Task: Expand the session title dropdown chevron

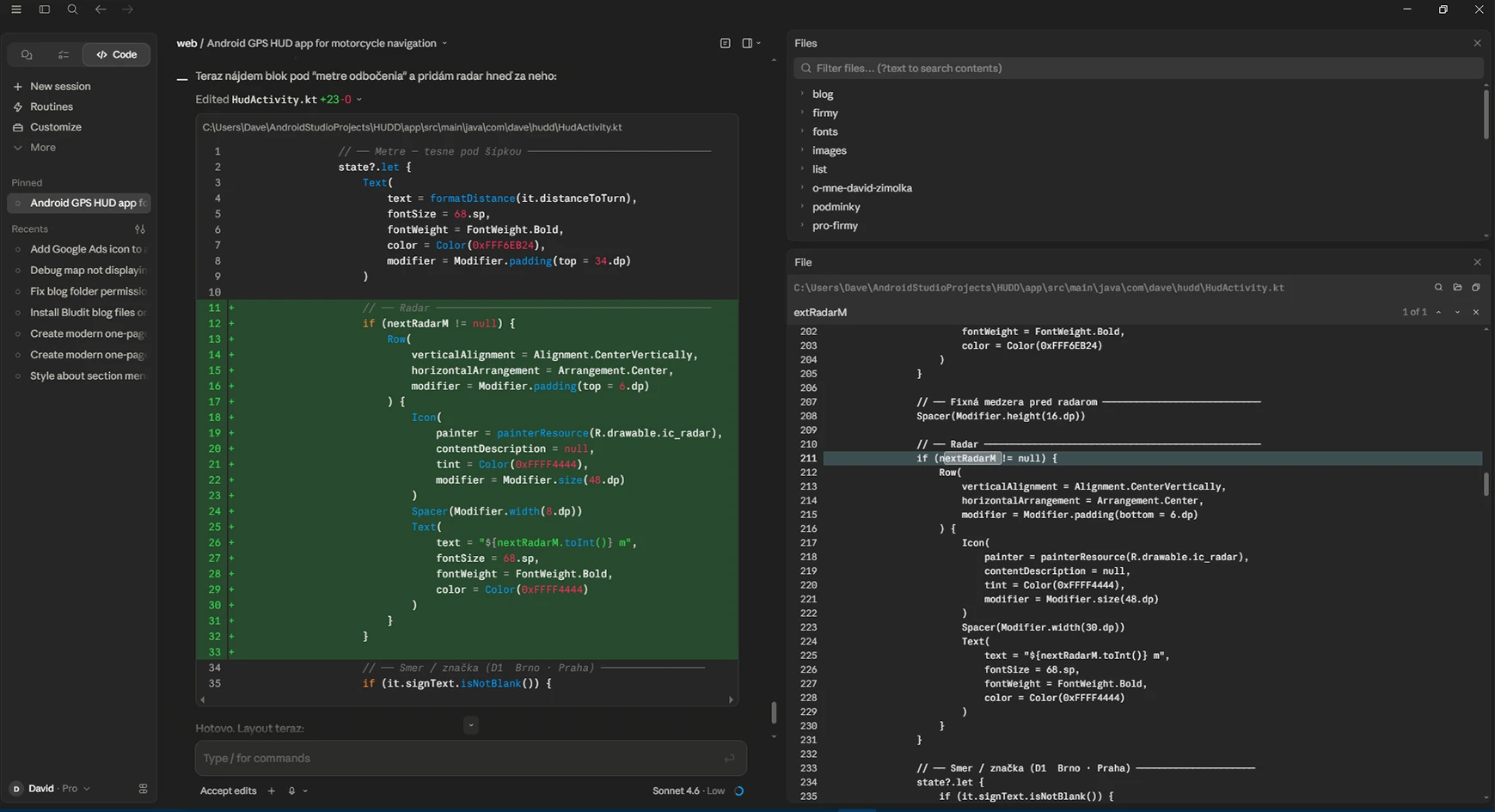Action: pos(444,43)
